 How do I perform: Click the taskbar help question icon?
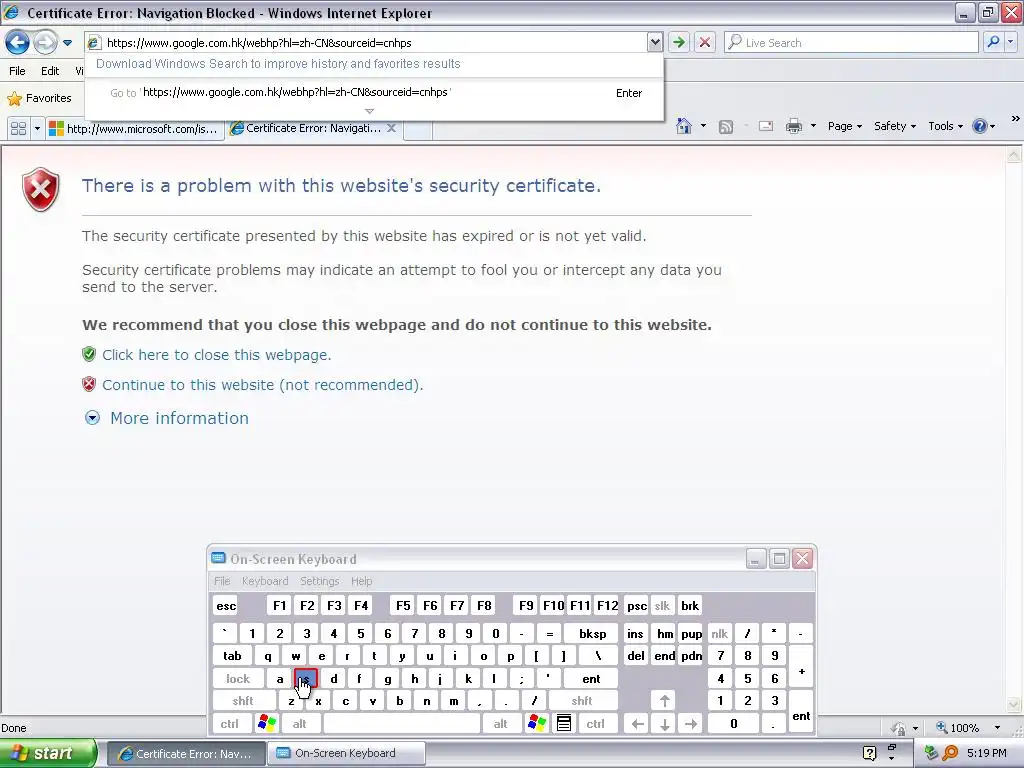pos(869,753)
